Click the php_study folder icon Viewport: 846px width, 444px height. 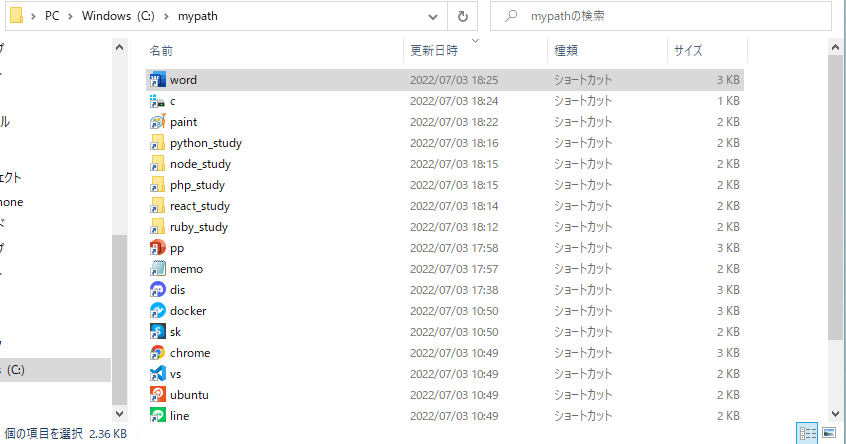[x=158, y=185]
